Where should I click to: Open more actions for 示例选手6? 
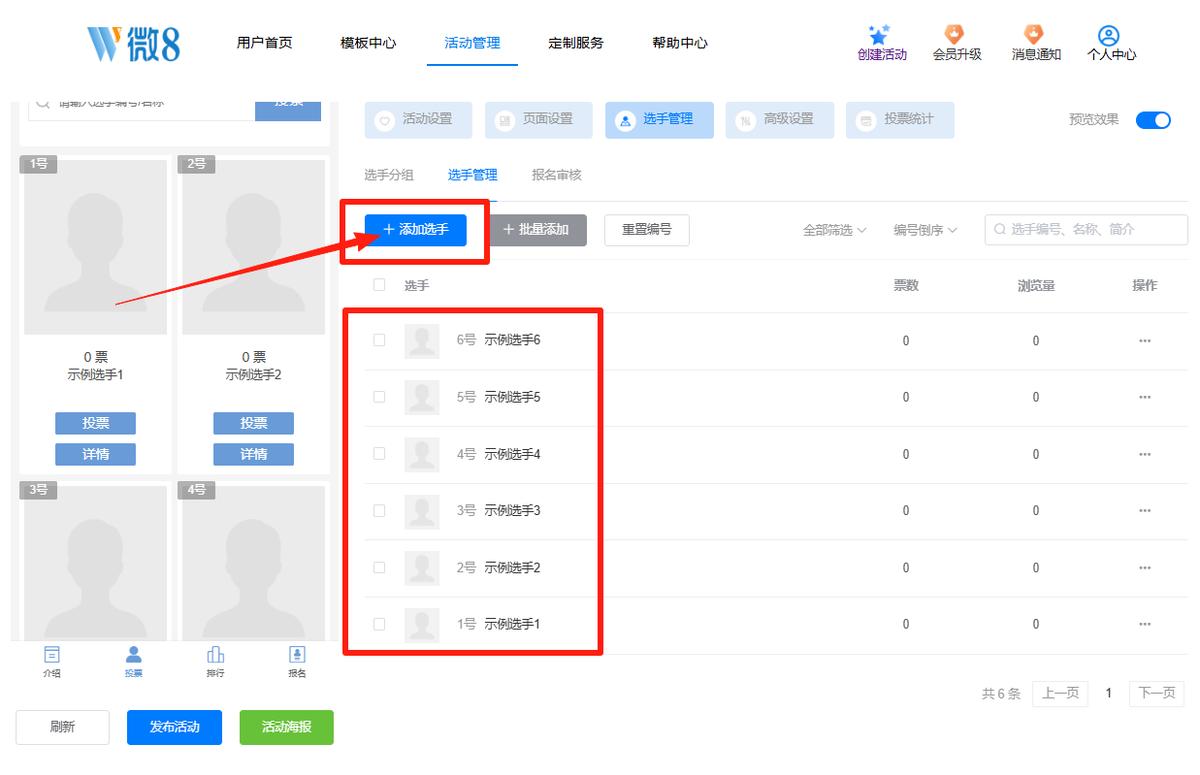click(1145, 341)
